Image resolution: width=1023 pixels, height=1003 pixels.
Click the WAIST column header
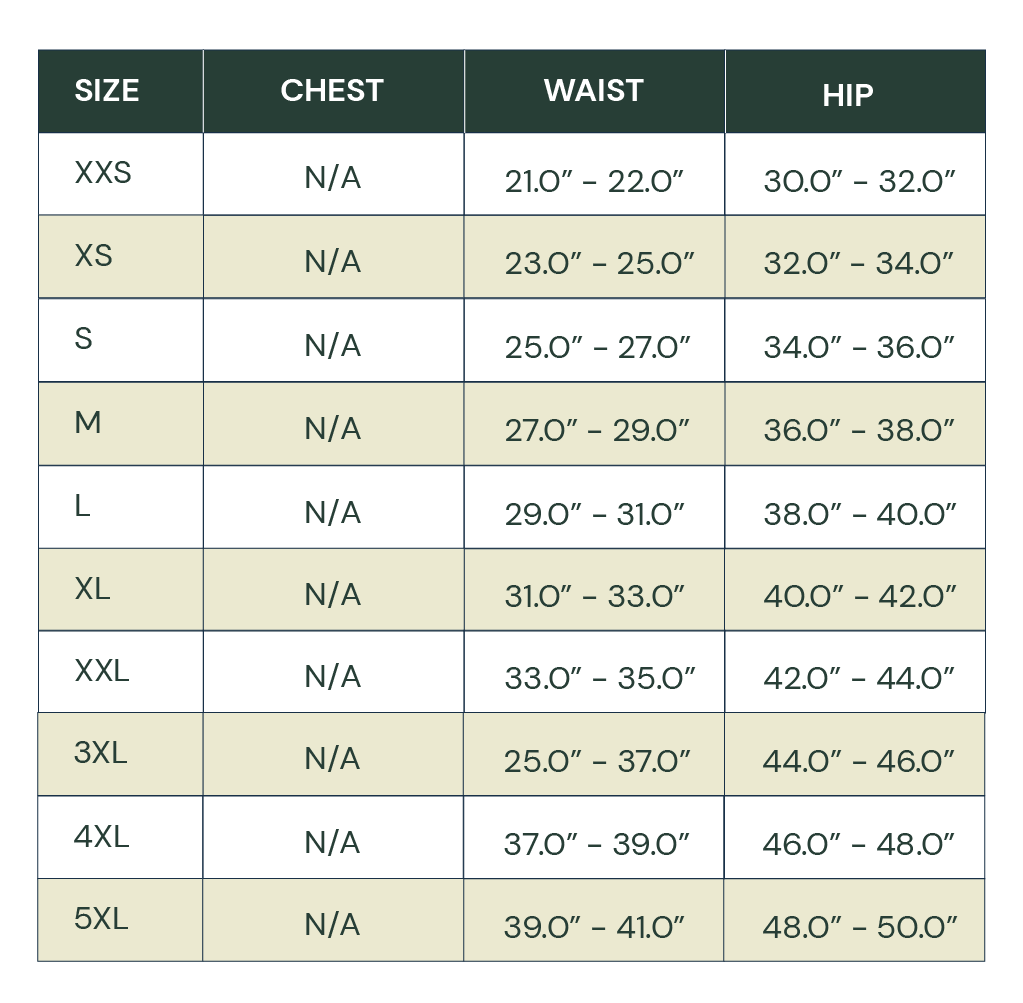(x=594, y=91)
